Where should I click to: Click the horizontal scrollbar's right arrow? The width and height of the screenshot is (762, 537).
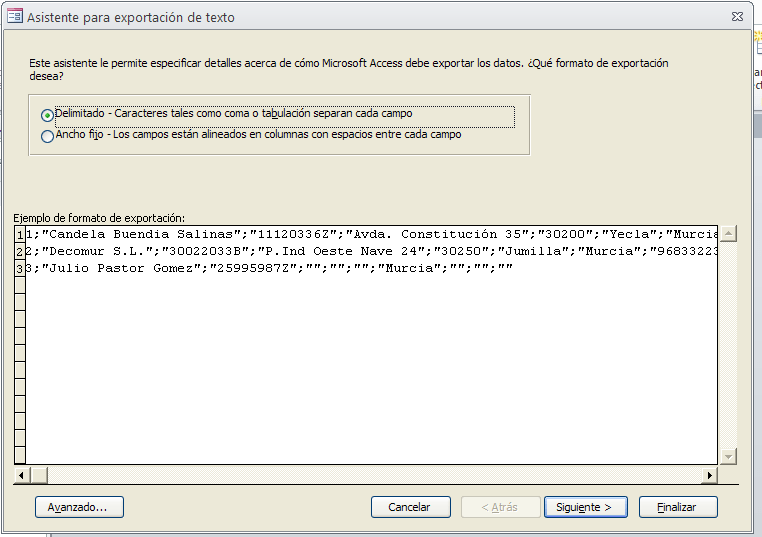coord(710,476)
